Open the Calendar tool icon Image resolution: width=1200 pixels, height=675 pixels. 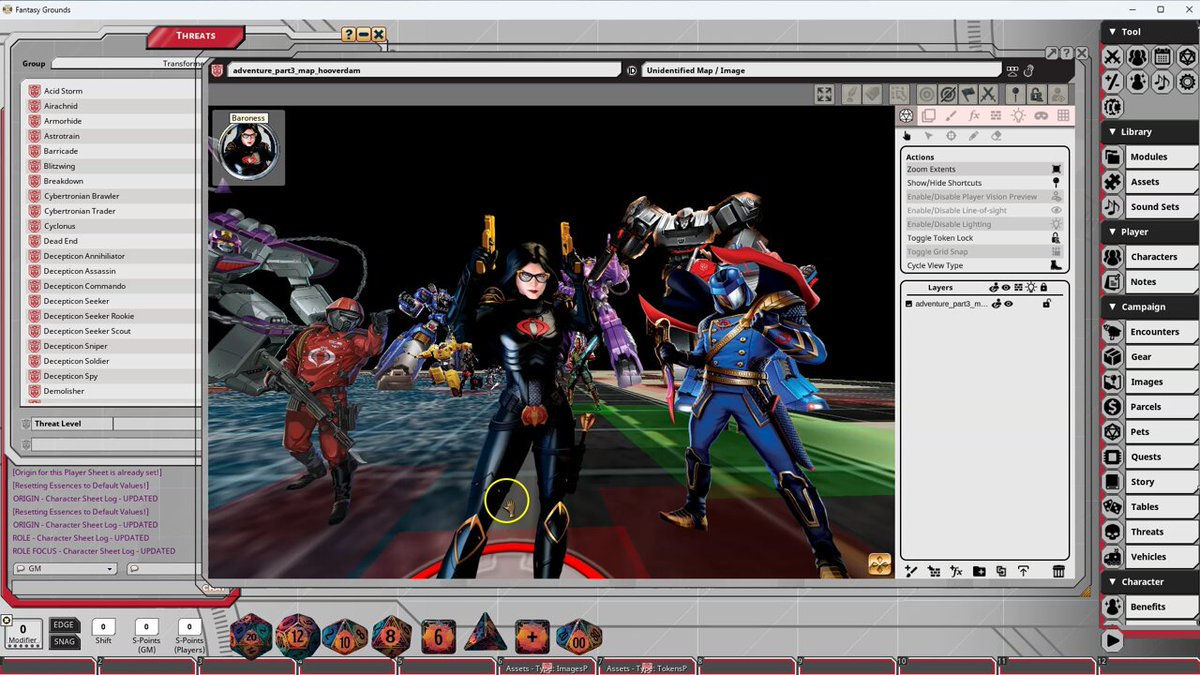1162,57
